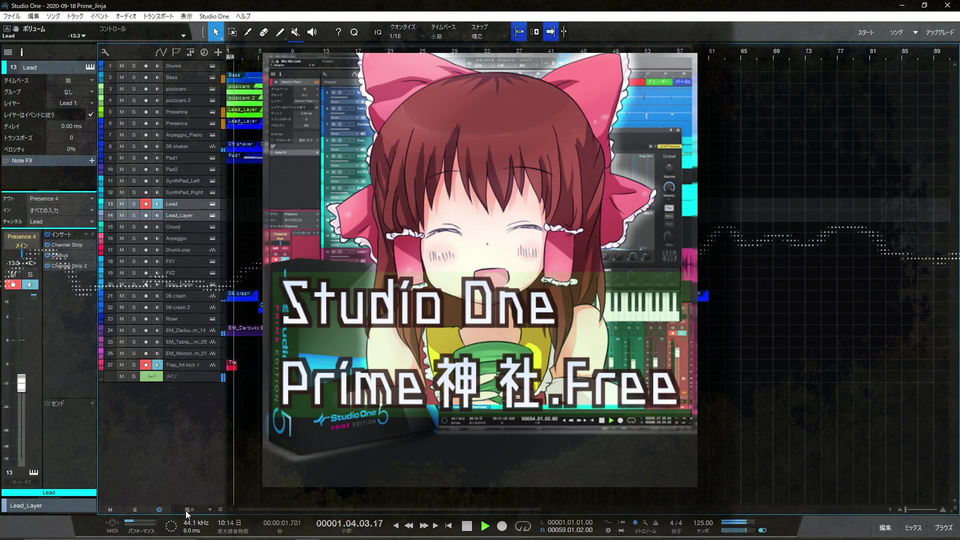Open the track list hamburger icon
This screenshot has width=960, height=540.
8,53
